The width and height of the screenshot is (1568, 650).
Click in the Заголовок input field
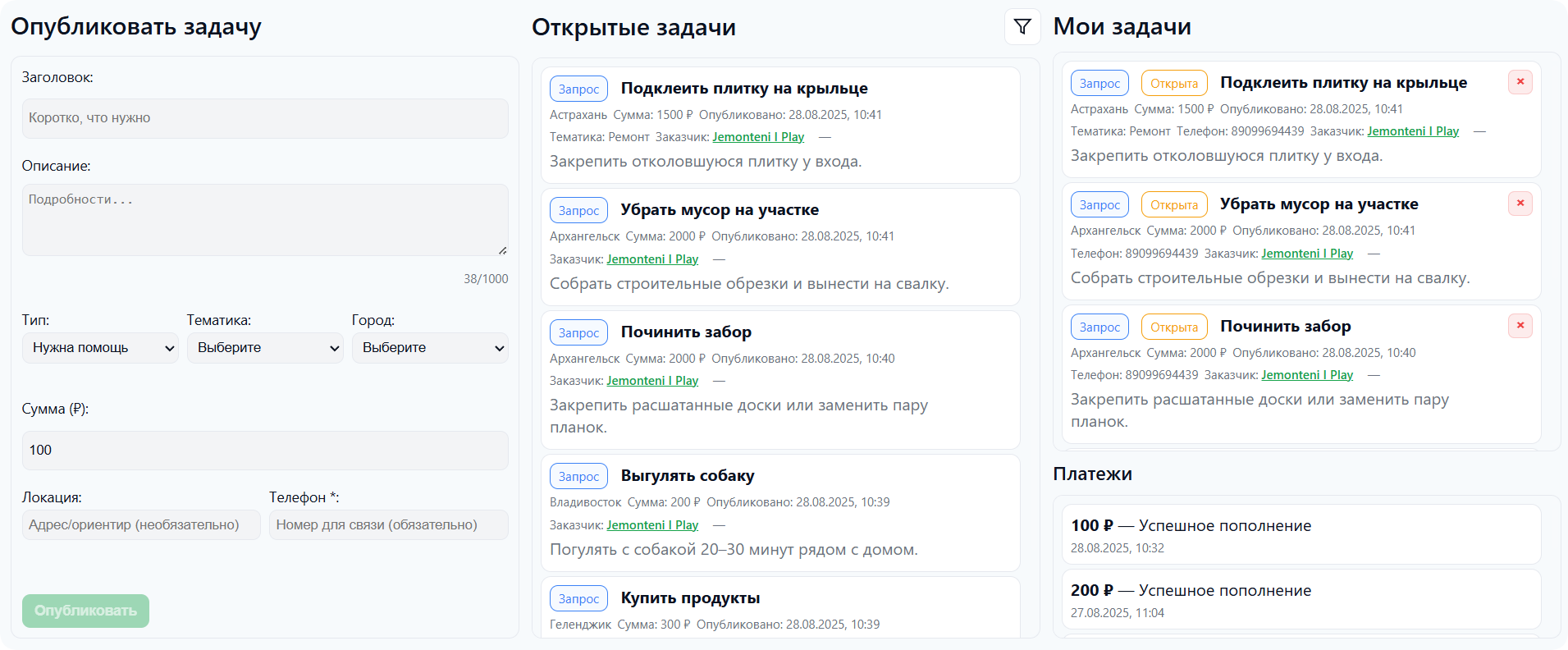coord(264,118)
